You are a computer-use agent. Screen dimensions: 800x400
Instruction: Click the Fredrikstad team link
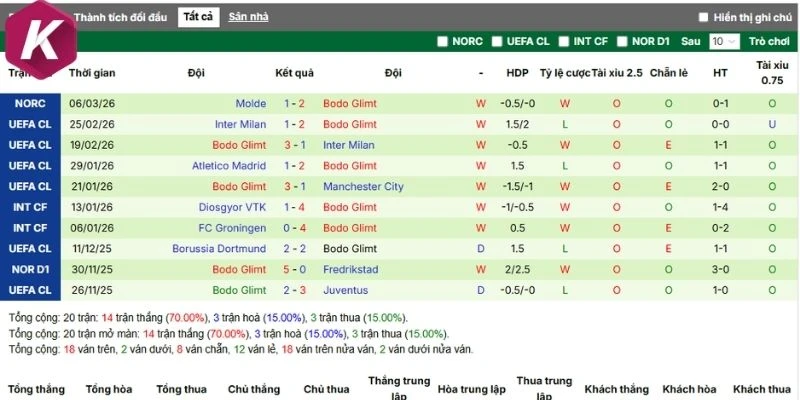click(x=350, y=270)
